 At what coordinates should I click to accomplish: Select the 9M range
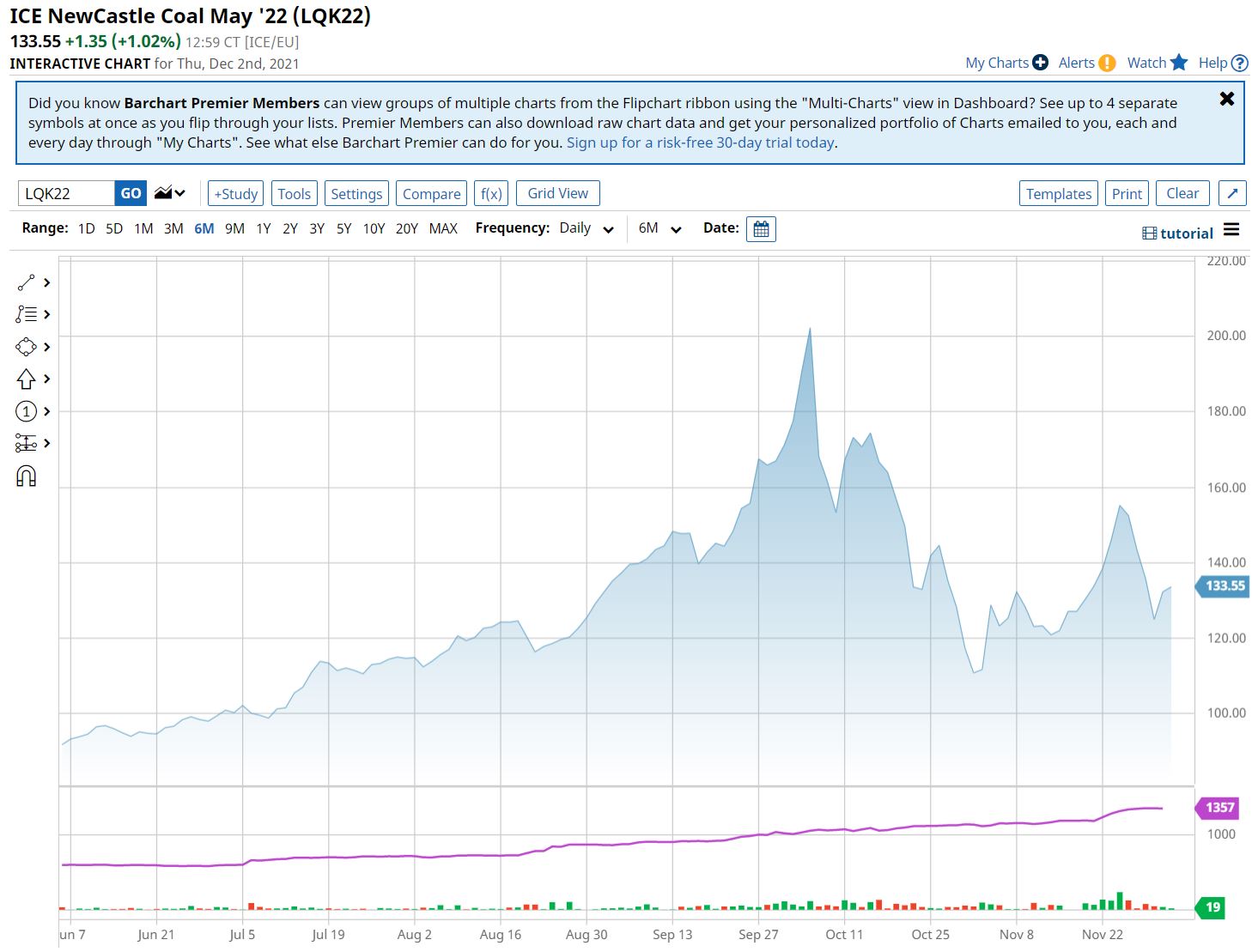click(x=234, y=228)
